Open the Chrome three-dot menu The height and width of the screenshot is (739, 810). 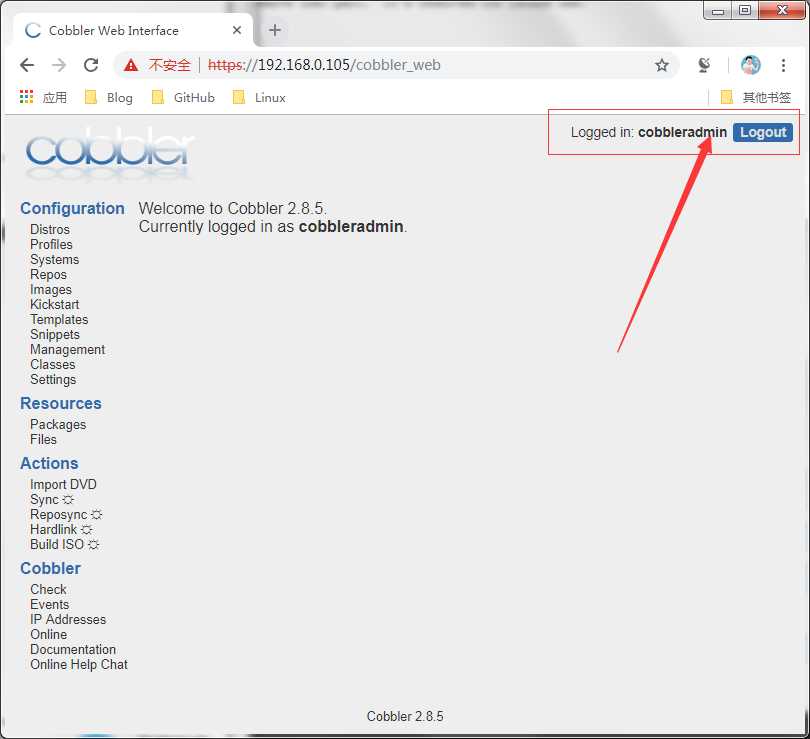(x=783, y=65)
